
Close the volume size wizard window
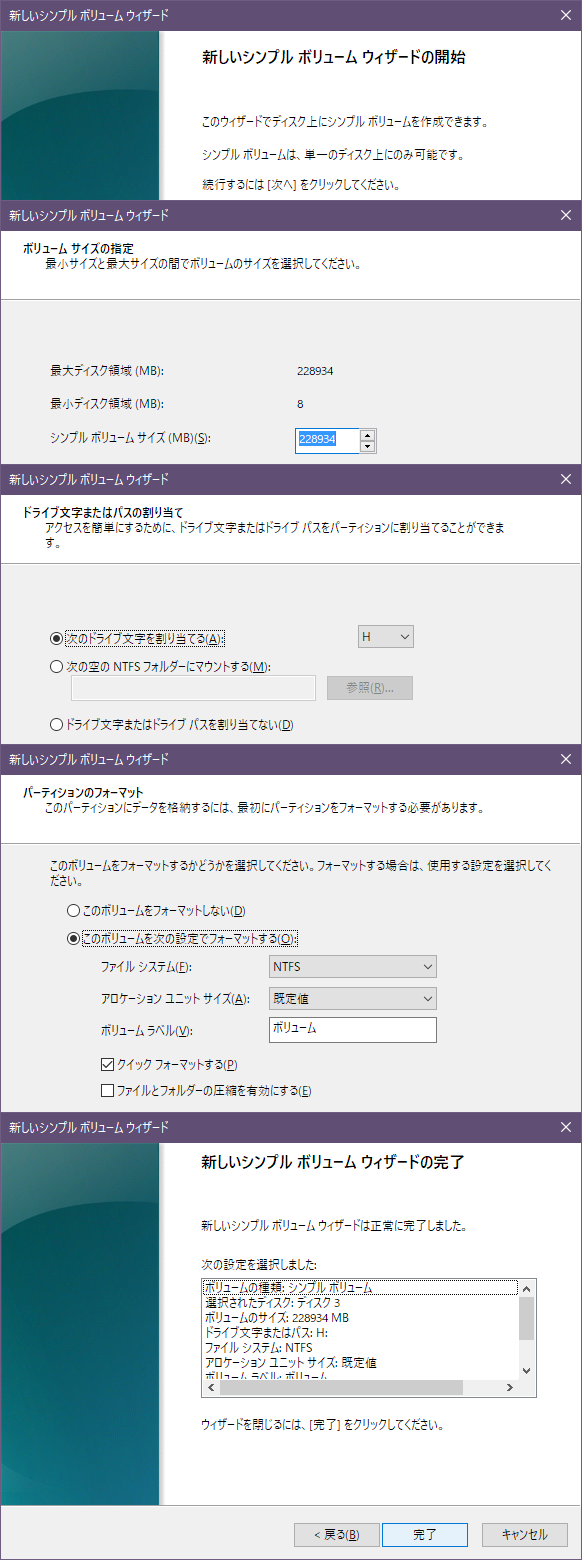pos(567,214)
